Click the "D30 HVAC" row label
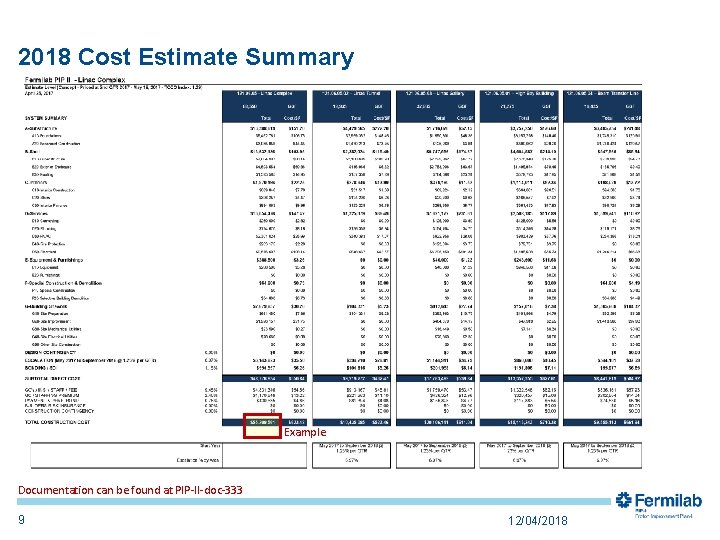Image resolution: width=720 pixels, height=540 pixels. tap(40, 236)
